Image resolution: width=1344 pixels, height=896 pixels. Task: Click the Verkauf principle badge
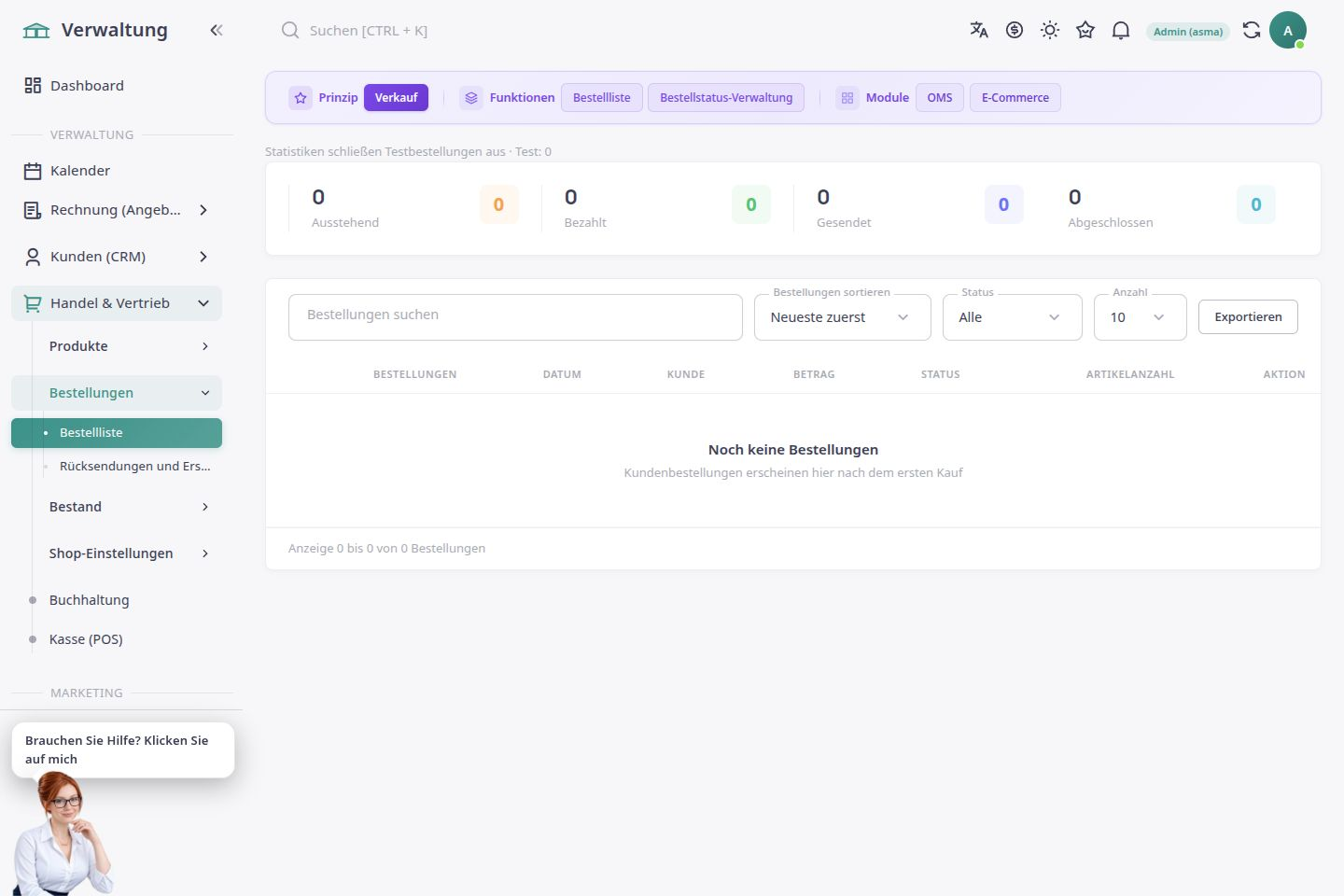pos(396,98)
